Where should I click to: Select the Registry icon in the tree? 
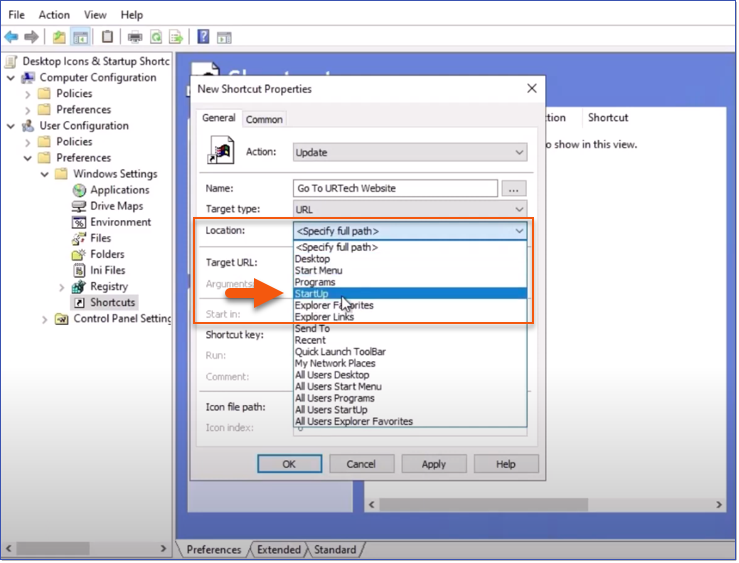(x=78, y=286)
